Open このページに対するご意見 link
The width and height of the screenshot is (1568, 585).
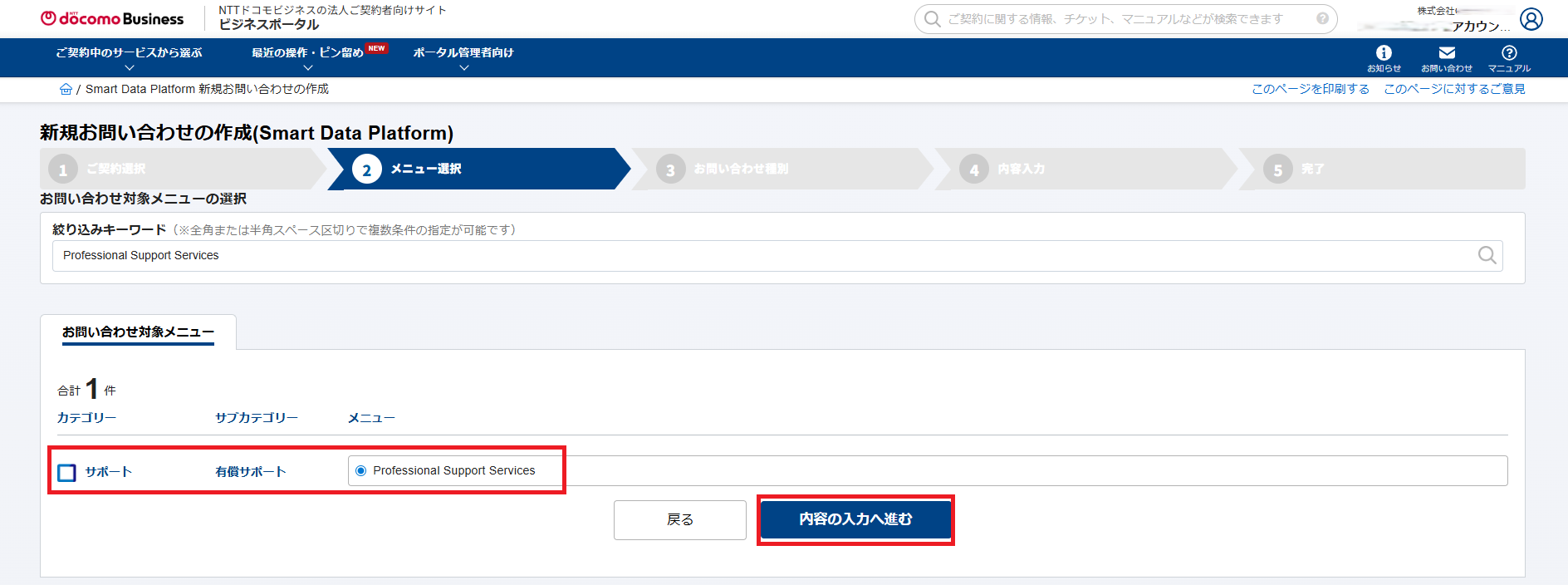1453,89
